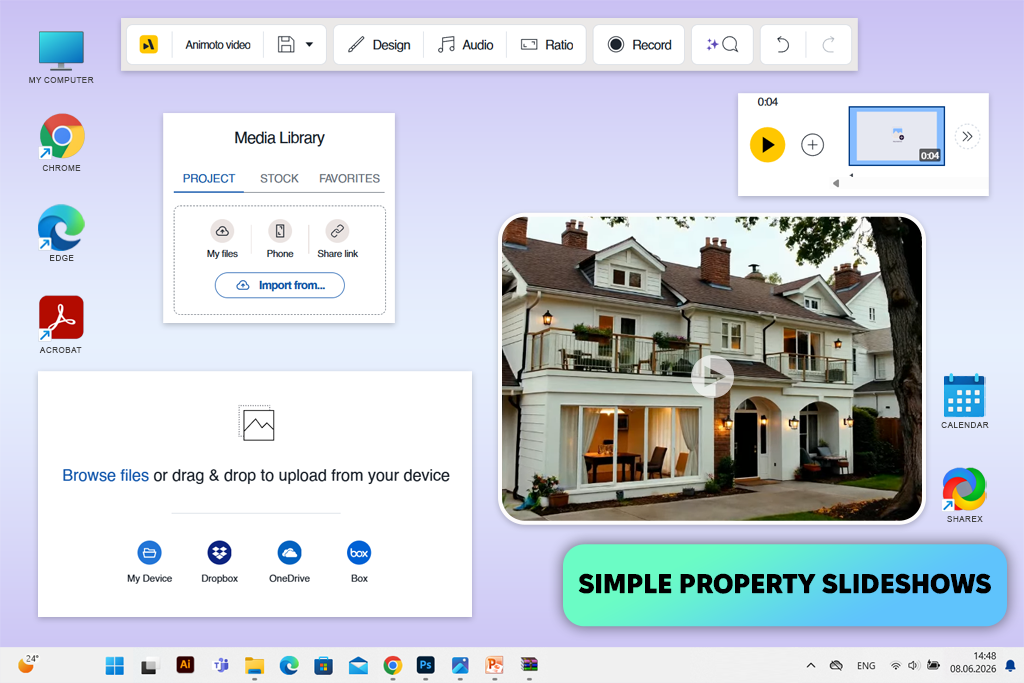Open the Ratio options

[x=547, y=44]
